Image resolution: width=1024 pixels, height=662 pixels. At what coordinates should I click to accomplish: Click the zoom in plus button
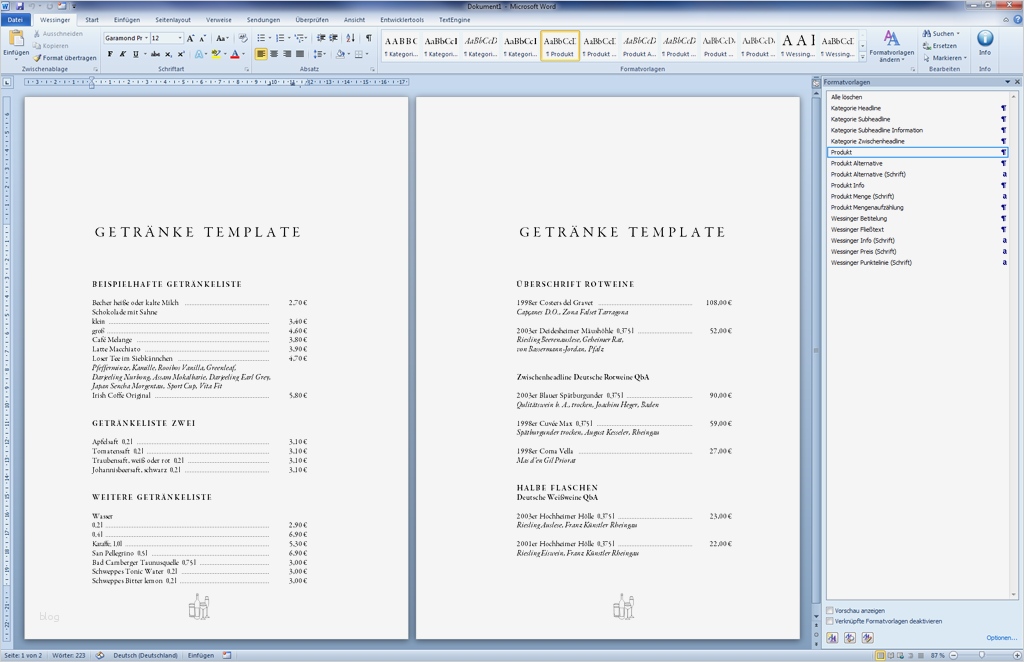[1017, 655]
